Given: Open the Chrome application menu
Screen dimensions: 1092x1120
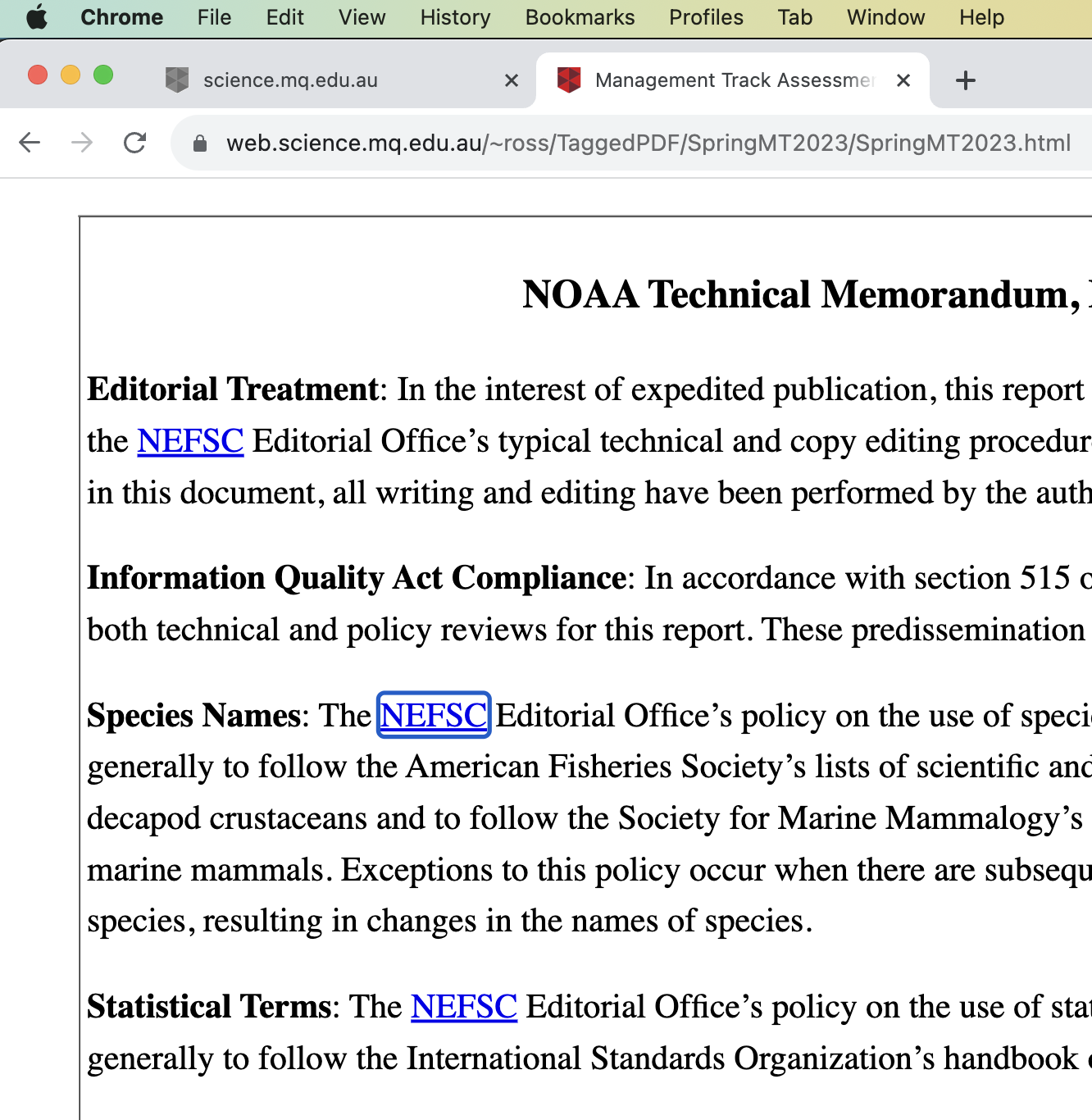Looking at the screenshot, I should pos(121,17).
